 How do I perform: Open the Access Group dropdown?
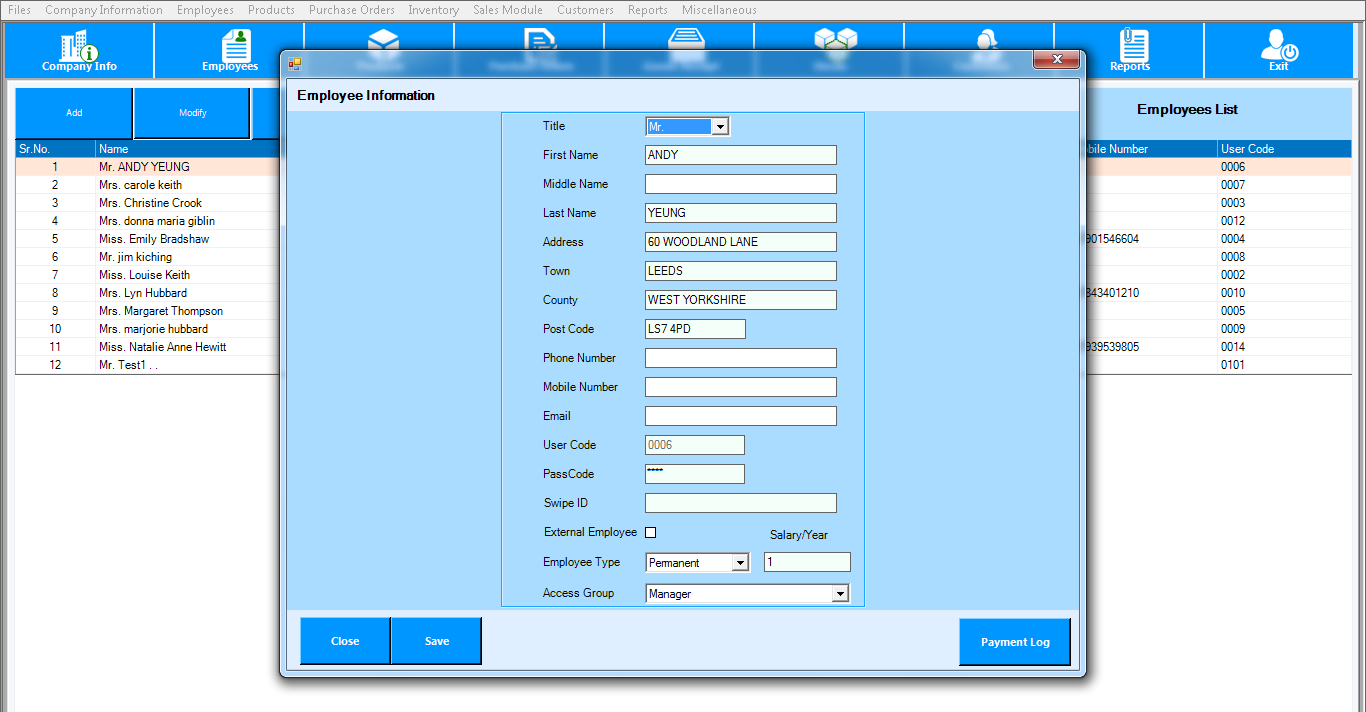click(839, 594)
